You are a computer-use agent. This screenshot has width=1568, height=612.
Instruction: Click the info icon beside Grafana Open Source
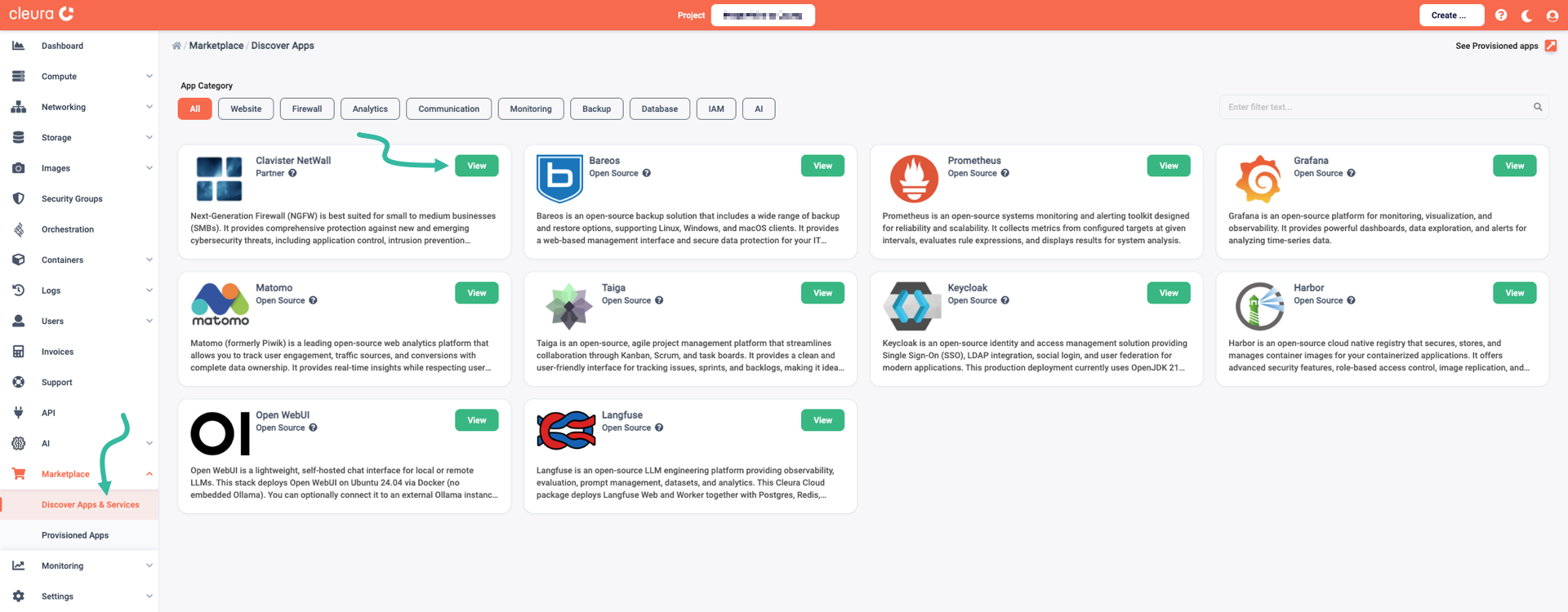(x=1351, y=173)
